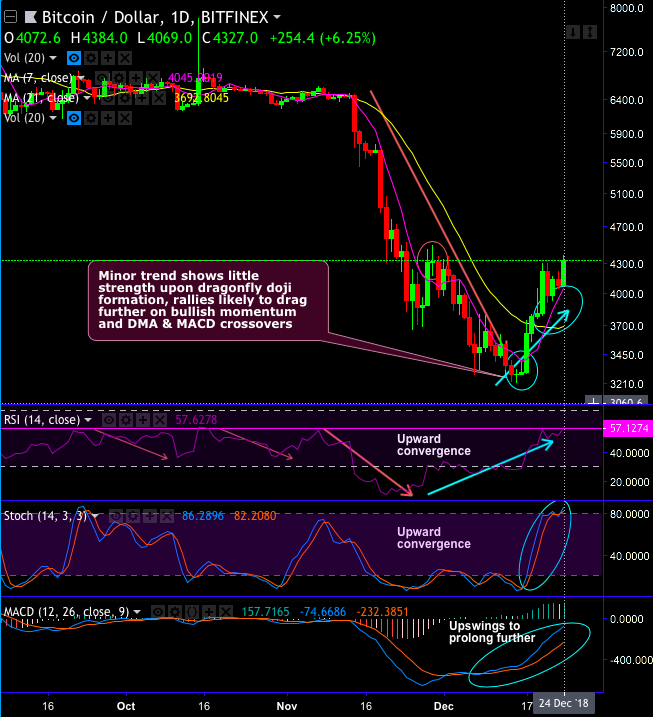The width and height of the screenshot is (653, 717).
Task: Toggle MACD indicator visibility eye
Action: click(x=158, y=612)
